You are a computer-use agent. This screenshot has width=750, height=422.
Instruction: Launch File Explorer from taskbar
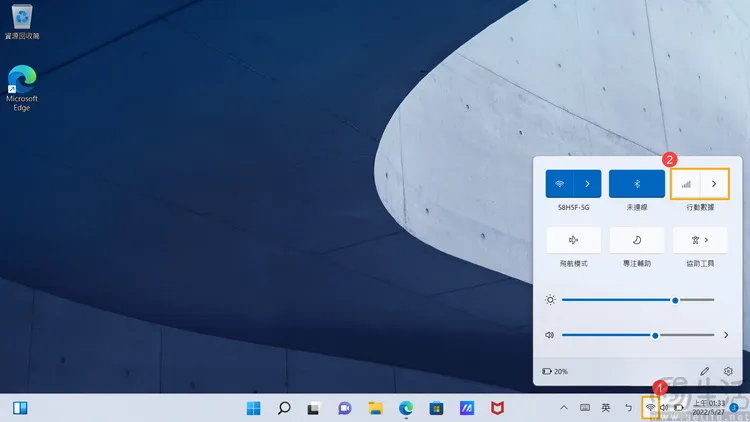(375, 408)
